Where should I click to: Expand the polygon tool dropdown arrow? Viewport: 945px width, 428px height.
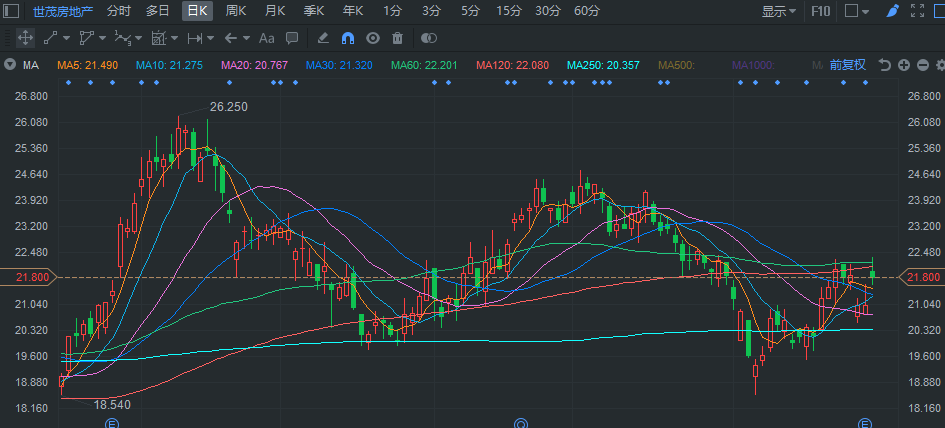pyautogui.click(x=102, y=39)
